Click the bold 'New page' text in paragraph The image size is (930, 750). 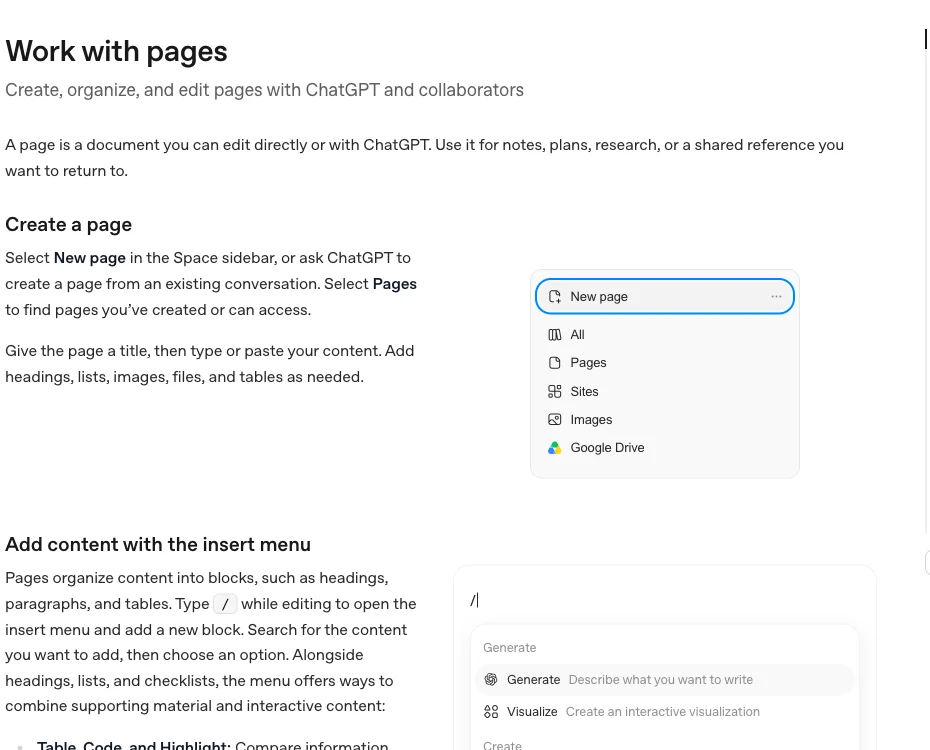(x=90, y=258)
